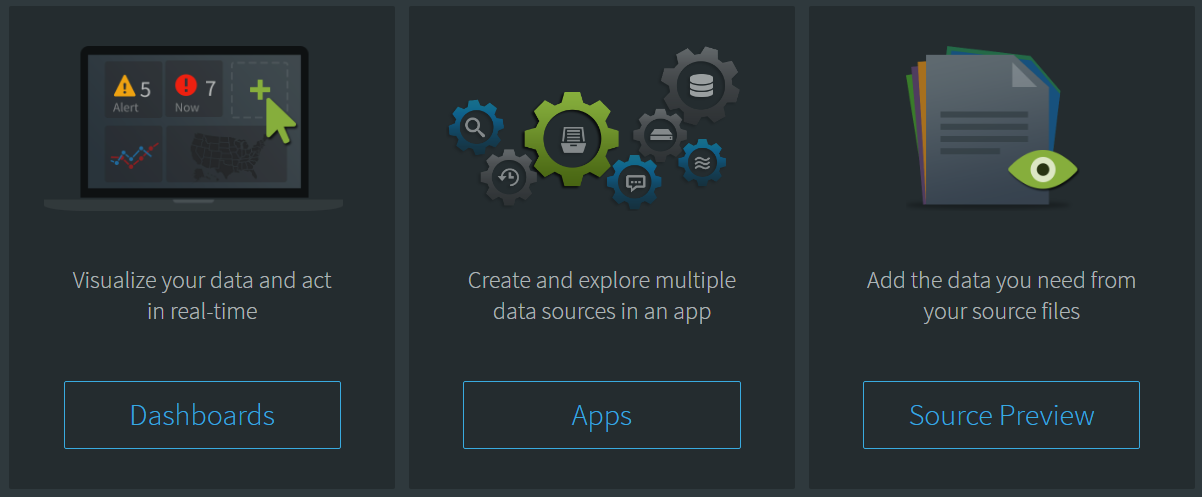Click the red exclamation Now alert icon
This screenshot has width=1202, height=497.
[x=185, y=86]
